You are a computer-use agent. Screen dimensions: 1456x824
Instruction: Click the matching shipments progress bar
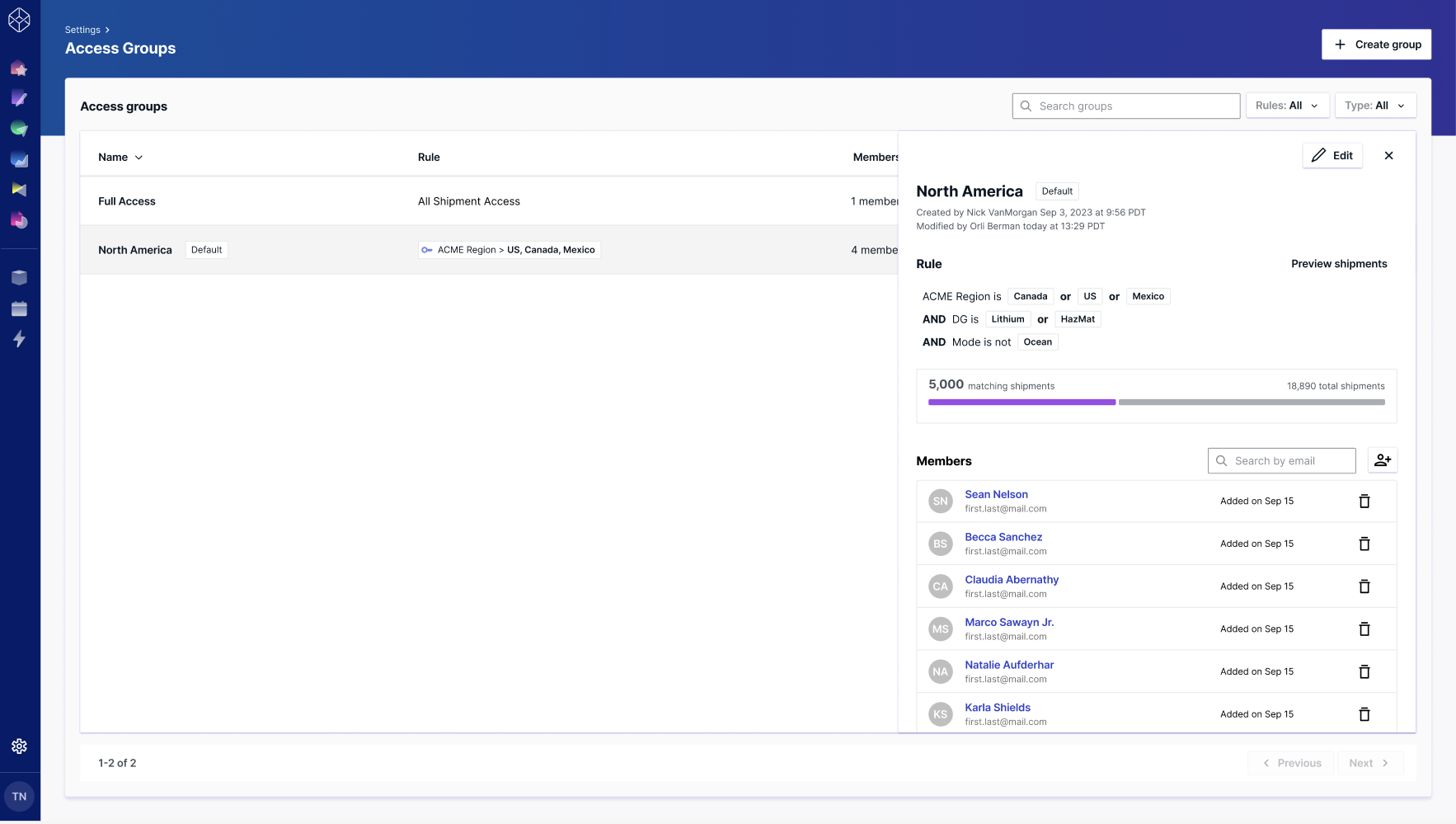coord(1157,403)
